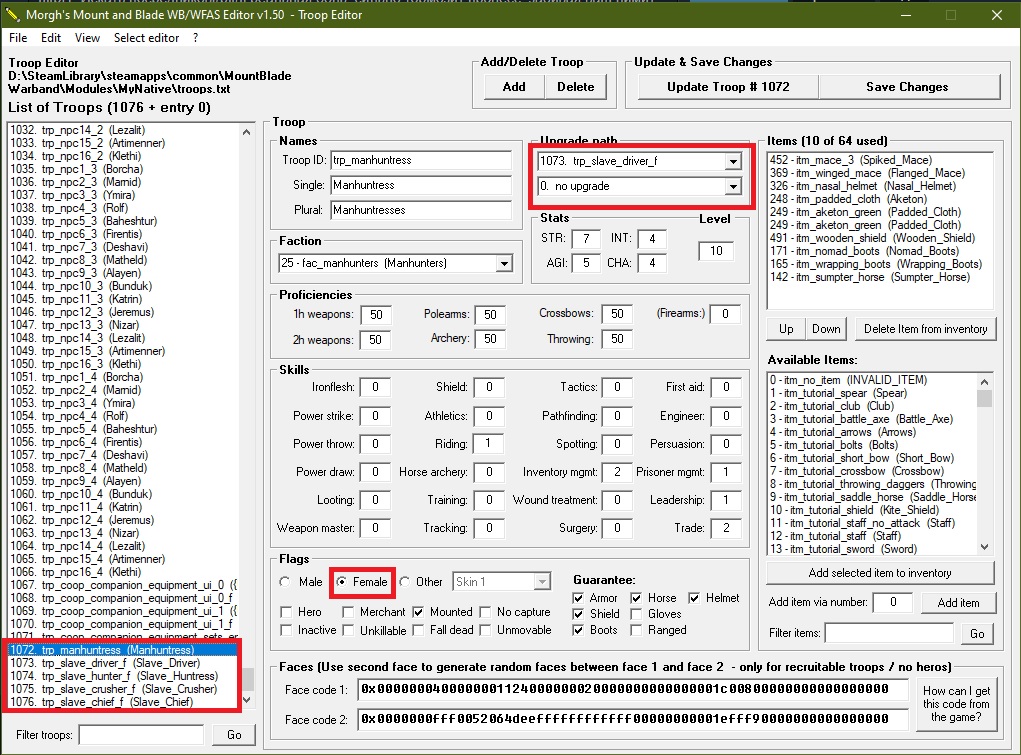Uncheck the Mounted flag checkbox
Image resolution: width=1021 pixels, height=755 pixels.
point(418,612)
